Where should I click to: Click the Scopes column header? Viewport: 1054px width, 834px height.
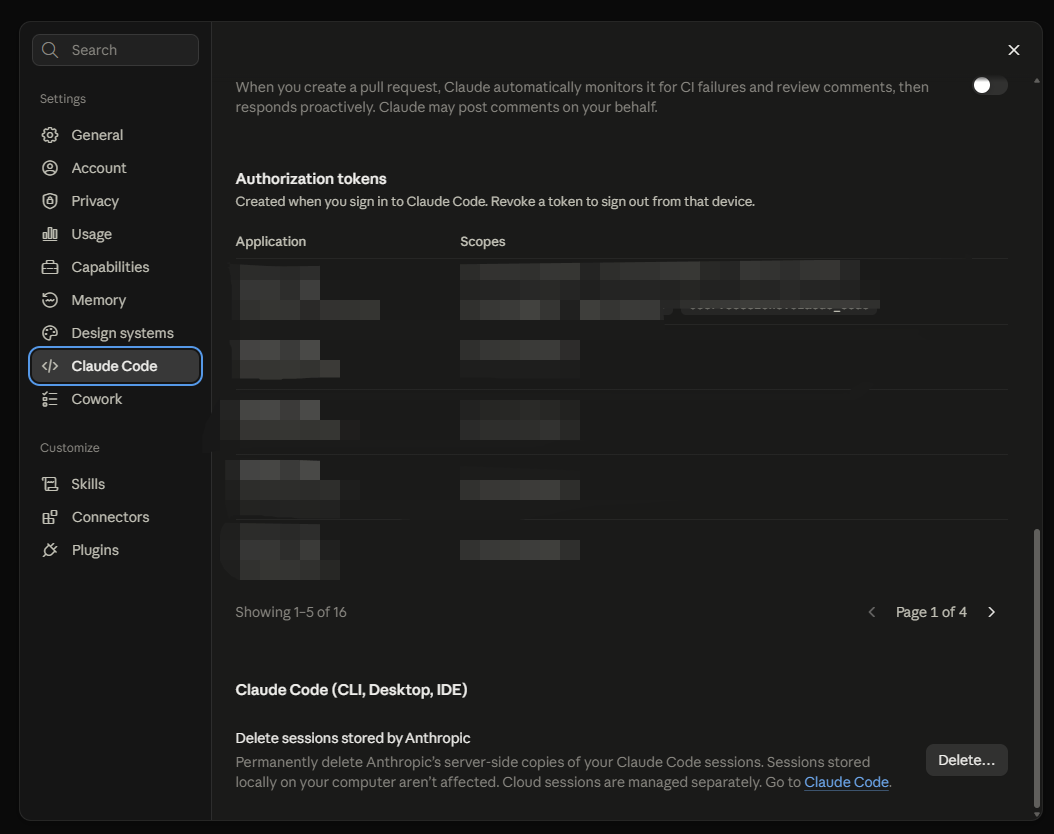(483, 241)
